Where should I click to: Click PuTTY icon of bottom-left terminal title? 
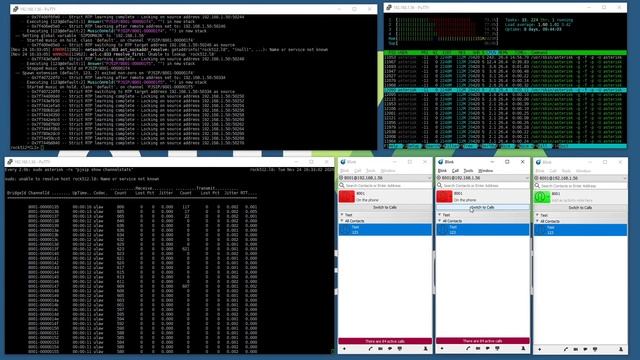coord(10,162)
